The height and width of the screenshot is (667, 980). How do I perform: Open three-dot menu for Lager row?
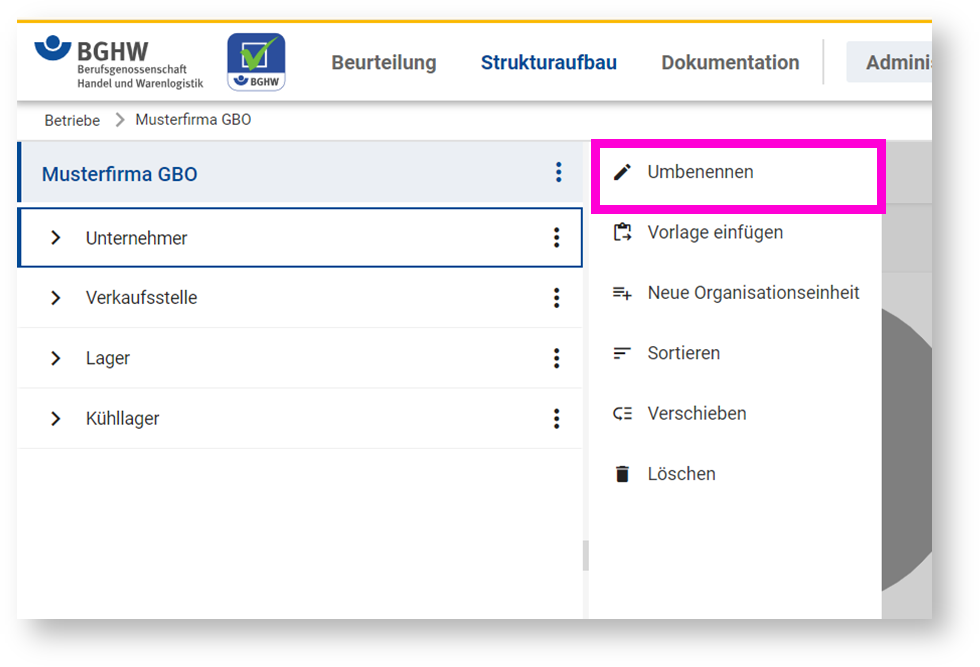[x=557, y=358]
